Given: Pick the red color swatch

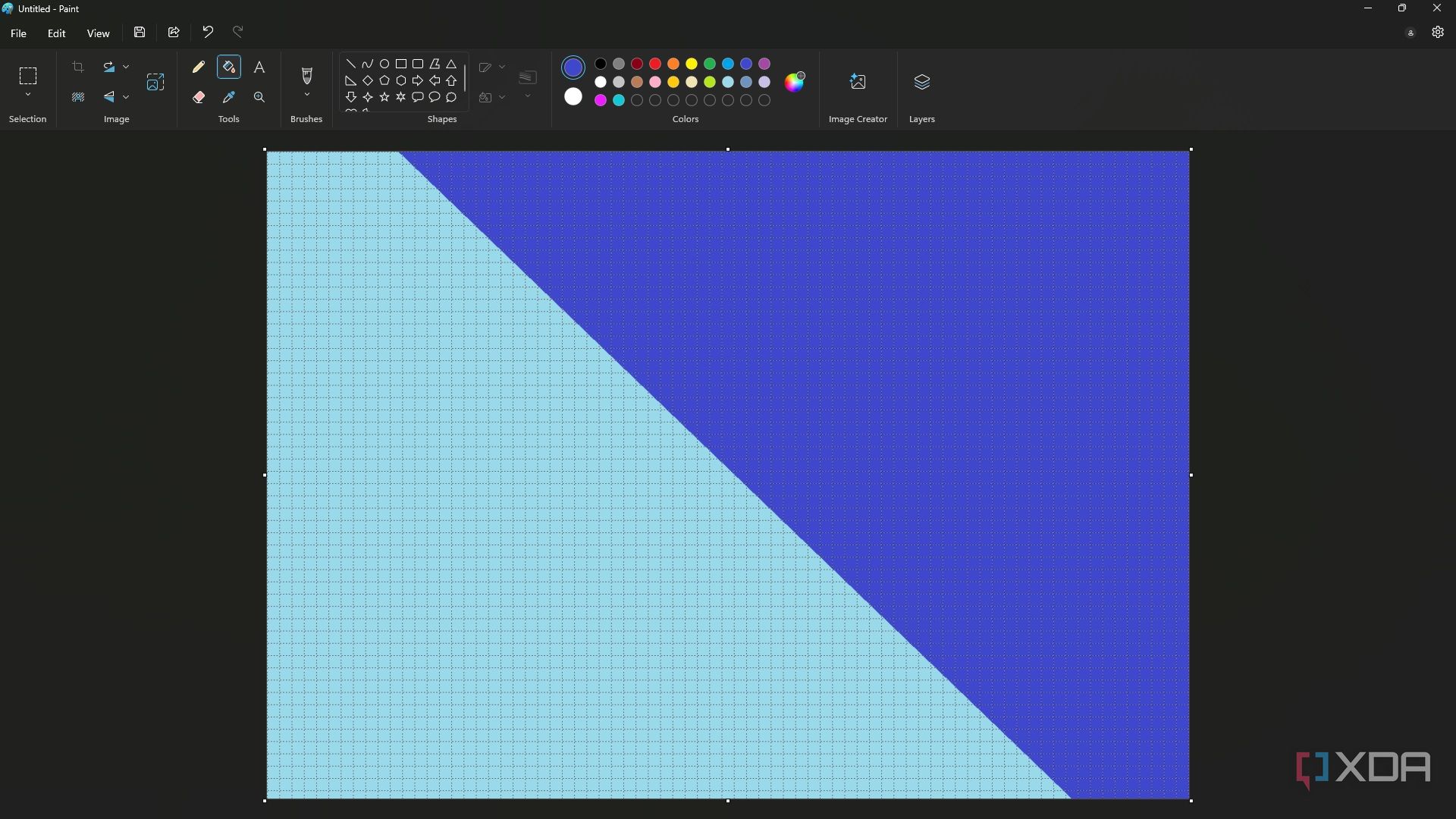Looking at the screenshot, I should pyautogui.click(x=655, y=64).
